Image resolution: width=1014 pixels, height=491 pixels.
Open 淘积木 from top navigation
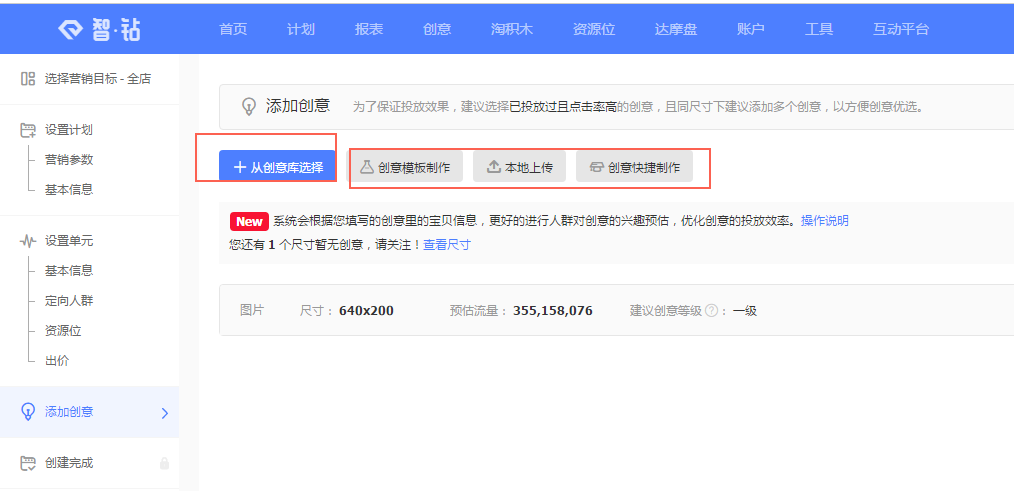click(512, 29)
